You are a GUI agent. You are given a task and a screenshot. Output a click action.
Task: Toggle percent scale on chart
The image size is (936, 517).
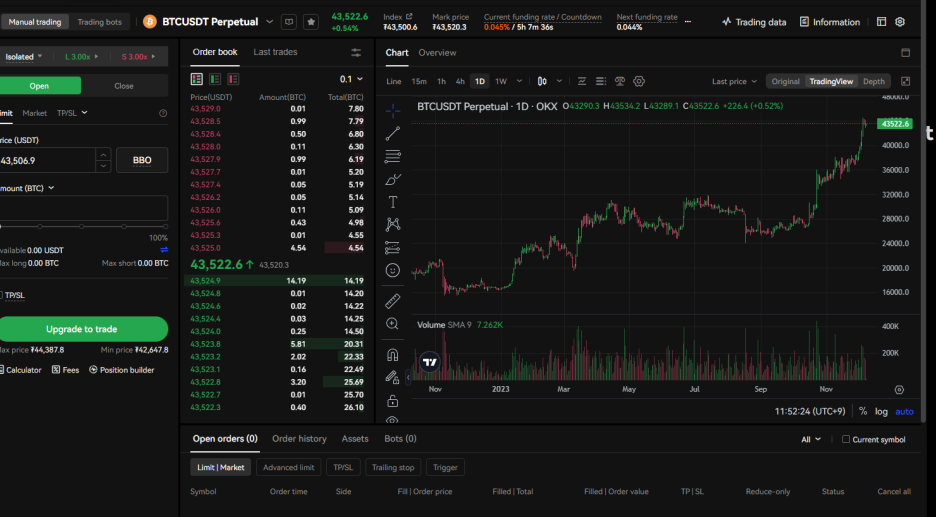click(863, 411)
